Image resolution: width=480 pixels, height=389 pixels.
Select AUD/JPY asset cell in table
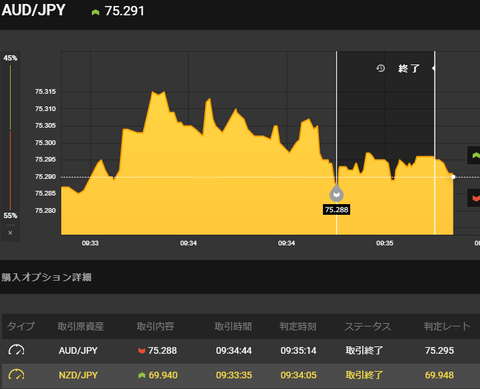click(78, 350)
